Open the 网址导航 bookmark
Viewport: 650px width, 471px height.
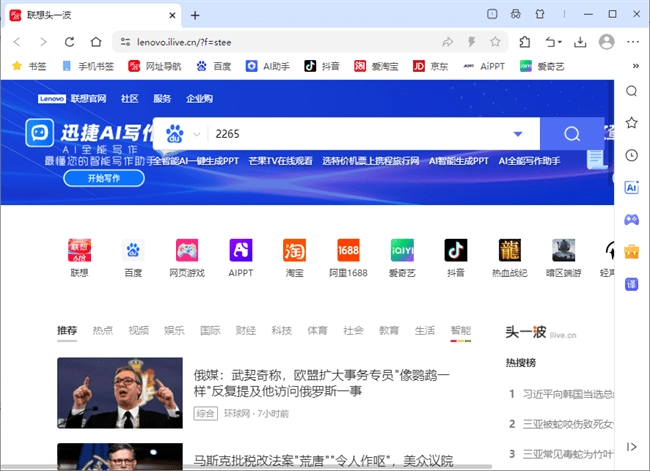(155, 66)
